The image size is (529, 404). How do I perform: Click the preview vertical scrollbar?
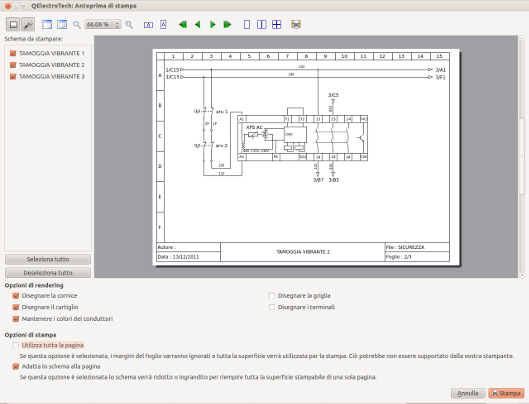[x=522, y=157]
